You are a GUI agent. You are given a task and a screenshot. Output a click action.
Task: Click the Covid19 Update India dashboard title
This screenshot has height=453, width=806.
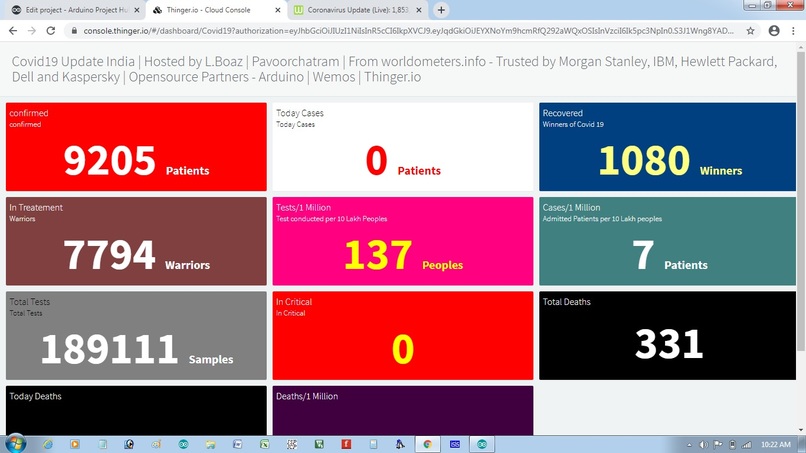pyautogui.click(x=394, y=69)
